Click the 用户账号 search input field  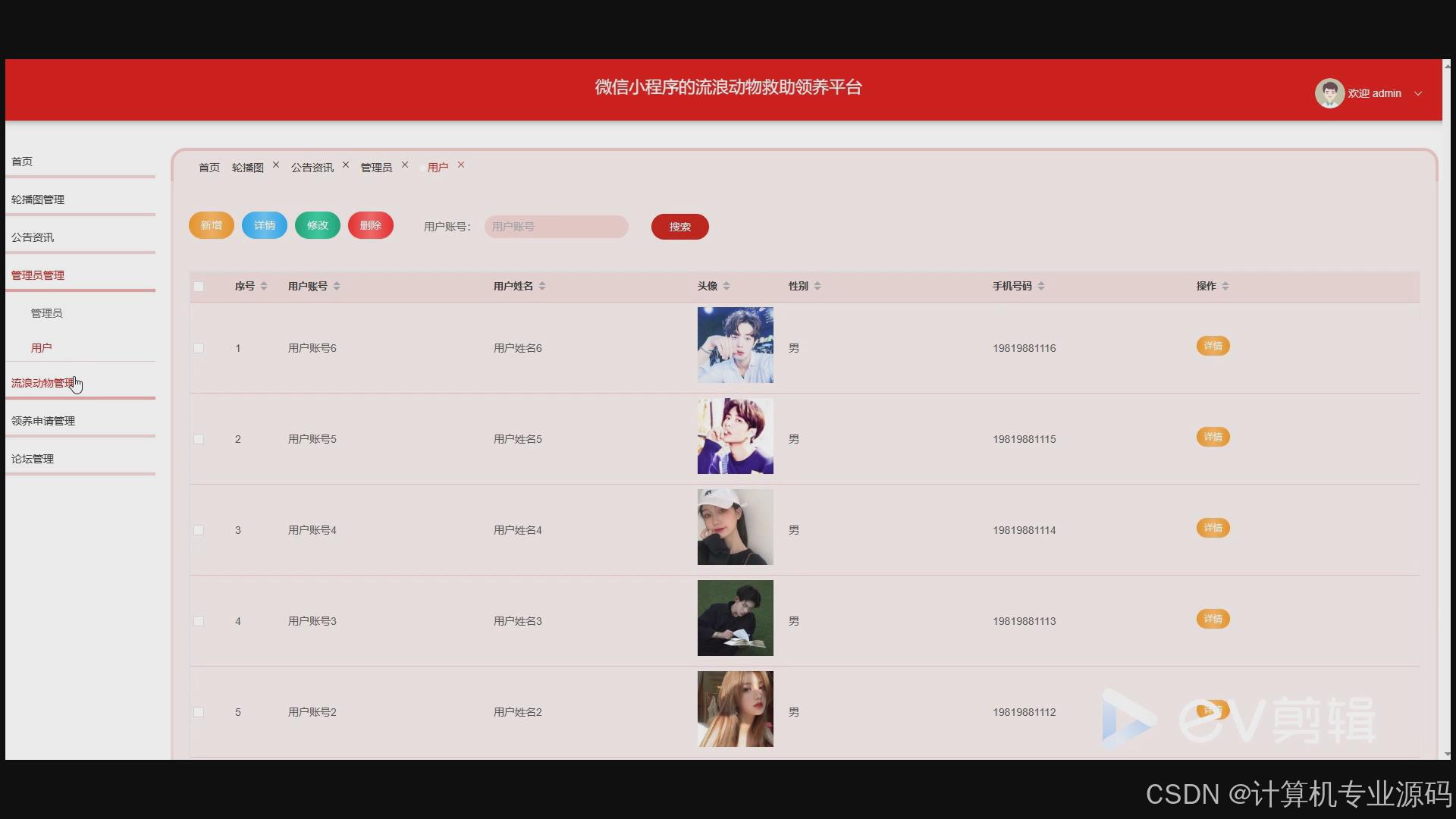(x=556, y=226)
